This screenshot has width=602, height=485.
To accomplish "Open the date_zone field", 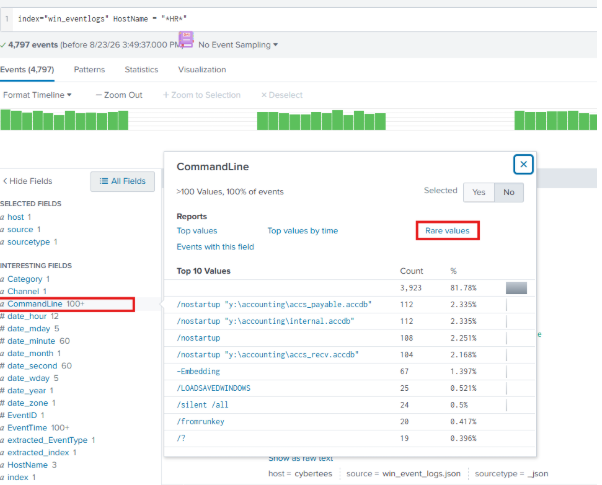I will click(x=28, y=403).
